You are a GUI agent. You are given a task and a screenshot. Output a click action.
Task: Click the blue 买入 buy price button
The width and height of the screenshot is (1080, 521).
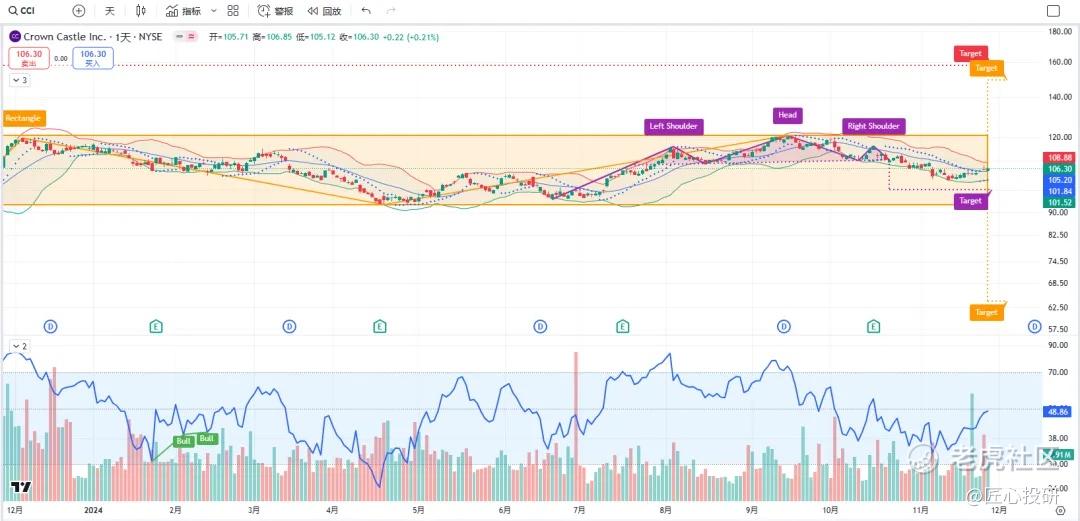pyautogui.click(x=93, y=57)
